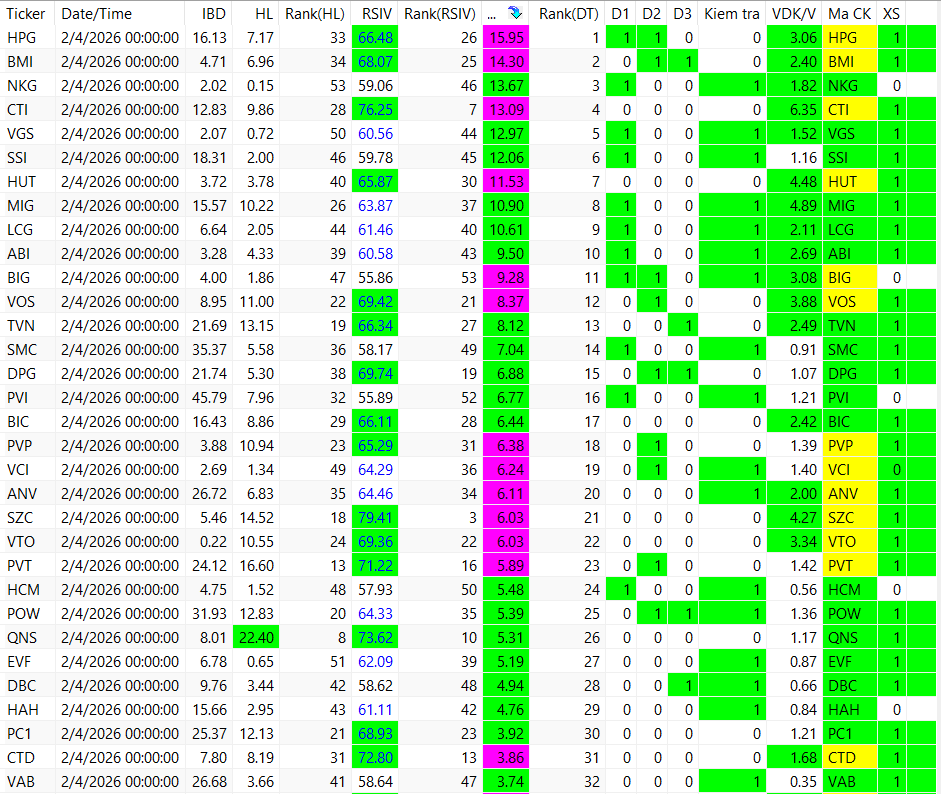Click green cell 13.67 in NKG row
The width and height of the screenshot is (941, 794).
506,86
